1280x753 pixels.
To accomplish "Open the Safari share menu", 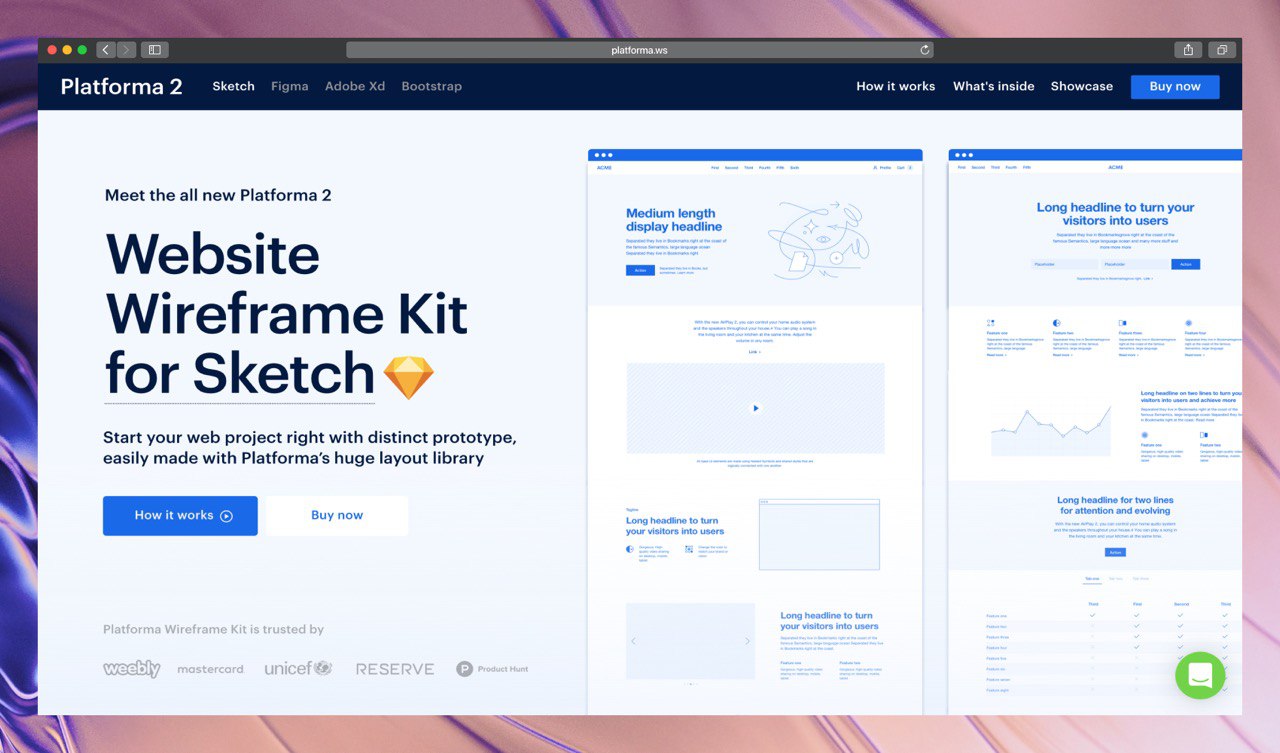I will (x=1188, y=50).
